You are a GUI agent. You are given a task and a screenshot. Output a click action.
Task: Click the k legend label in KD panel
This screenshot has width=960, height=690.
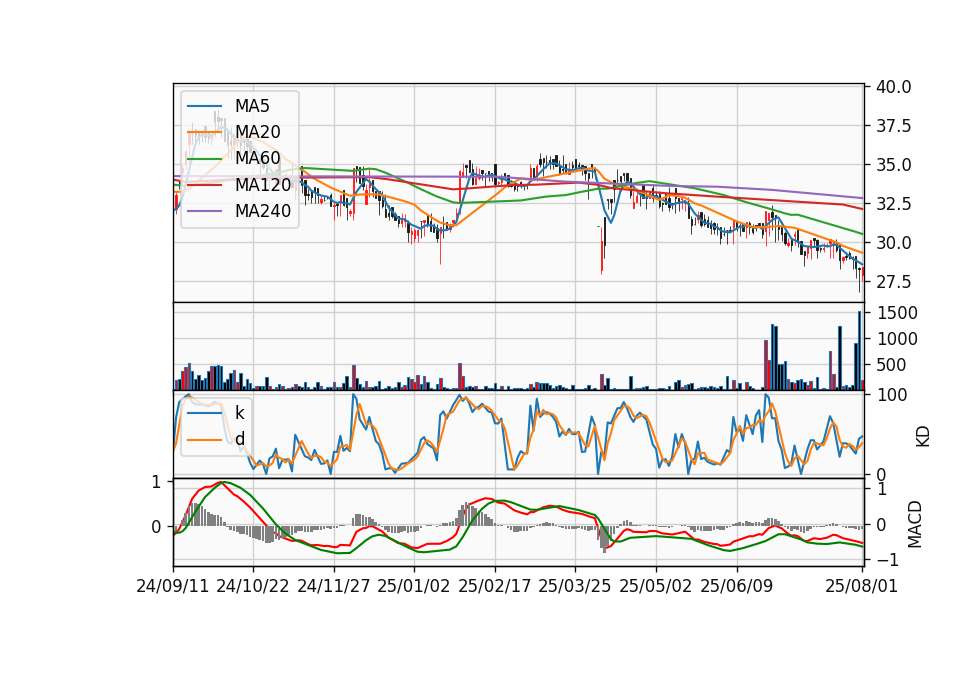(239, 413)
